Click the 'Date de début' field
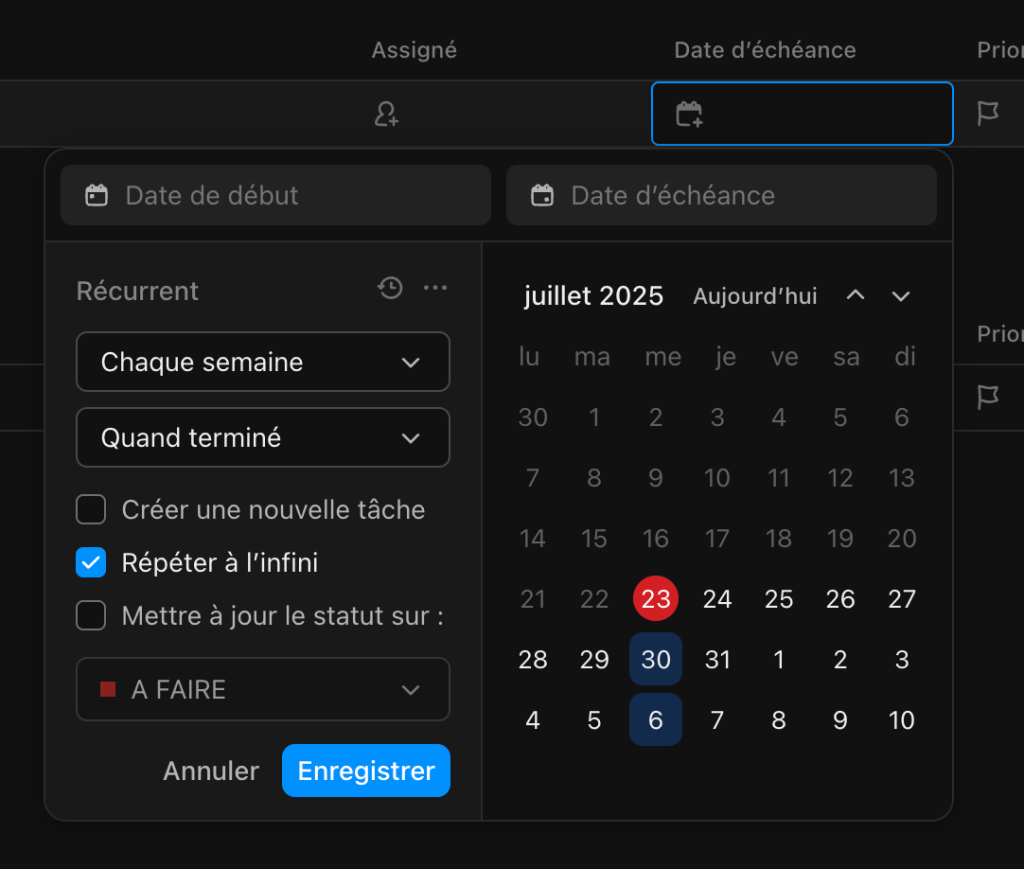The width and height of the screenshot is (1024, 869). tap(276, 195)
